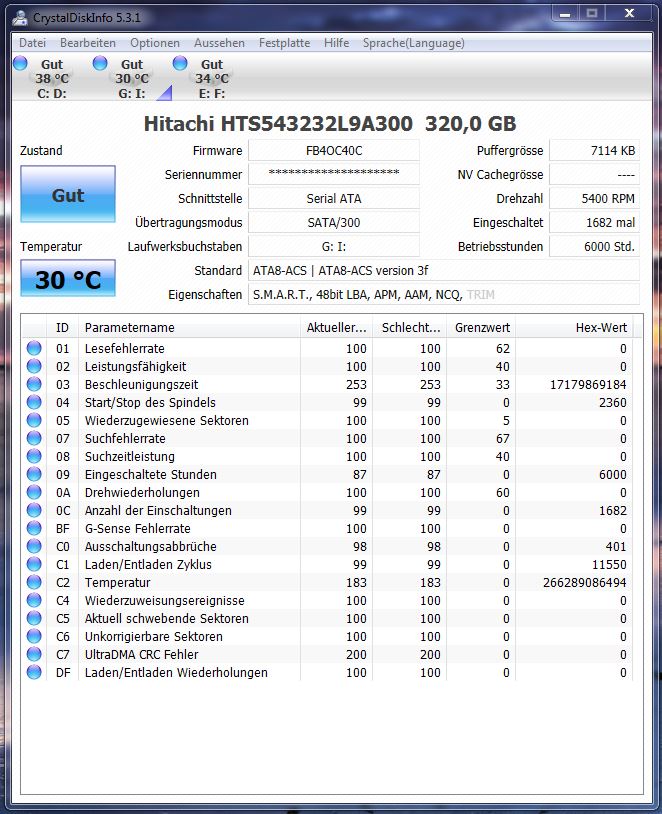Click status orb of Beschleunigungszeit row
This screenshot has width=662, height=814.
pos(34,384)
